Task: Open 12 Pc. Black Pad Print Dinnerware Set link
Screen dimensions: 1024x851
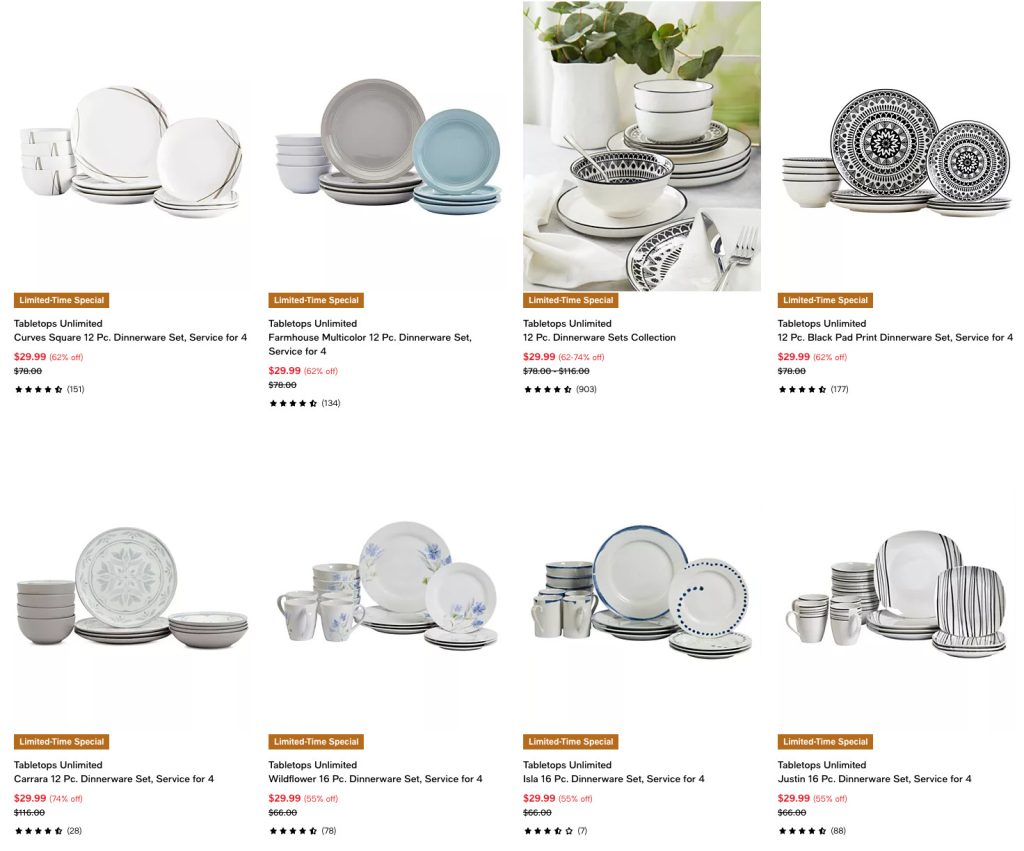Action: 895,338
